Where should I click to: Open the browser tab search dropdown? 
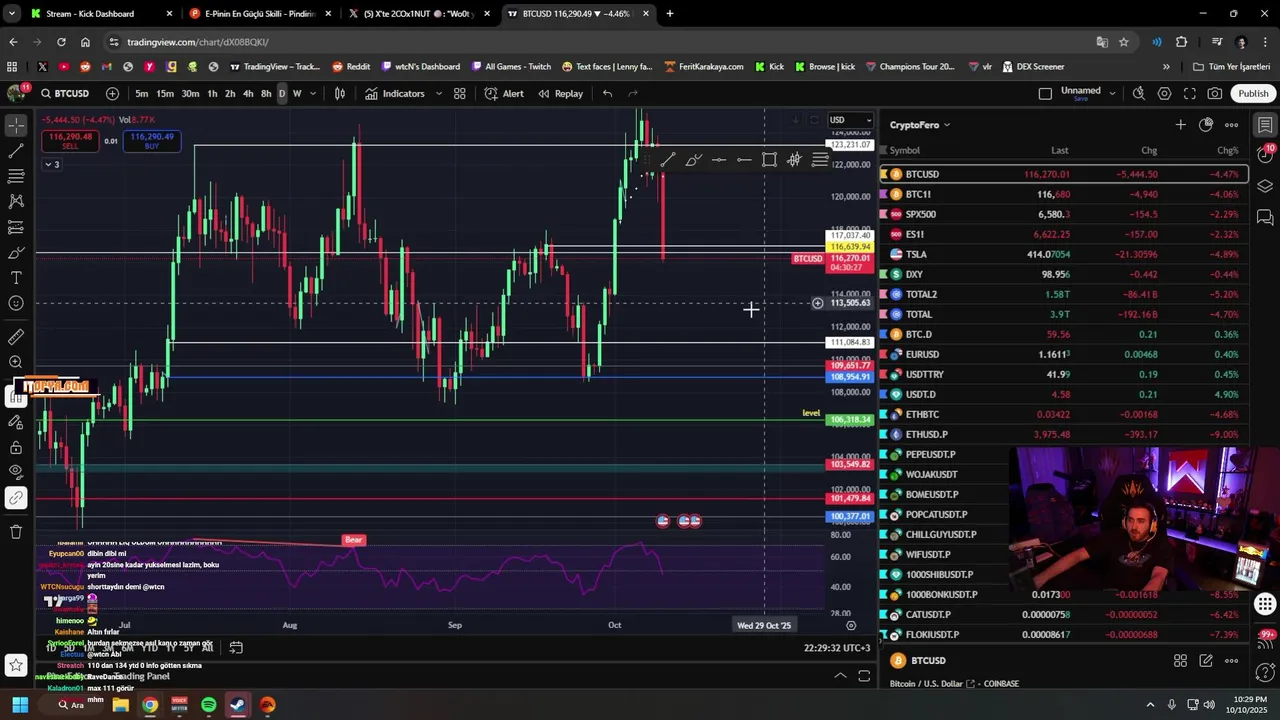(12, 13)
